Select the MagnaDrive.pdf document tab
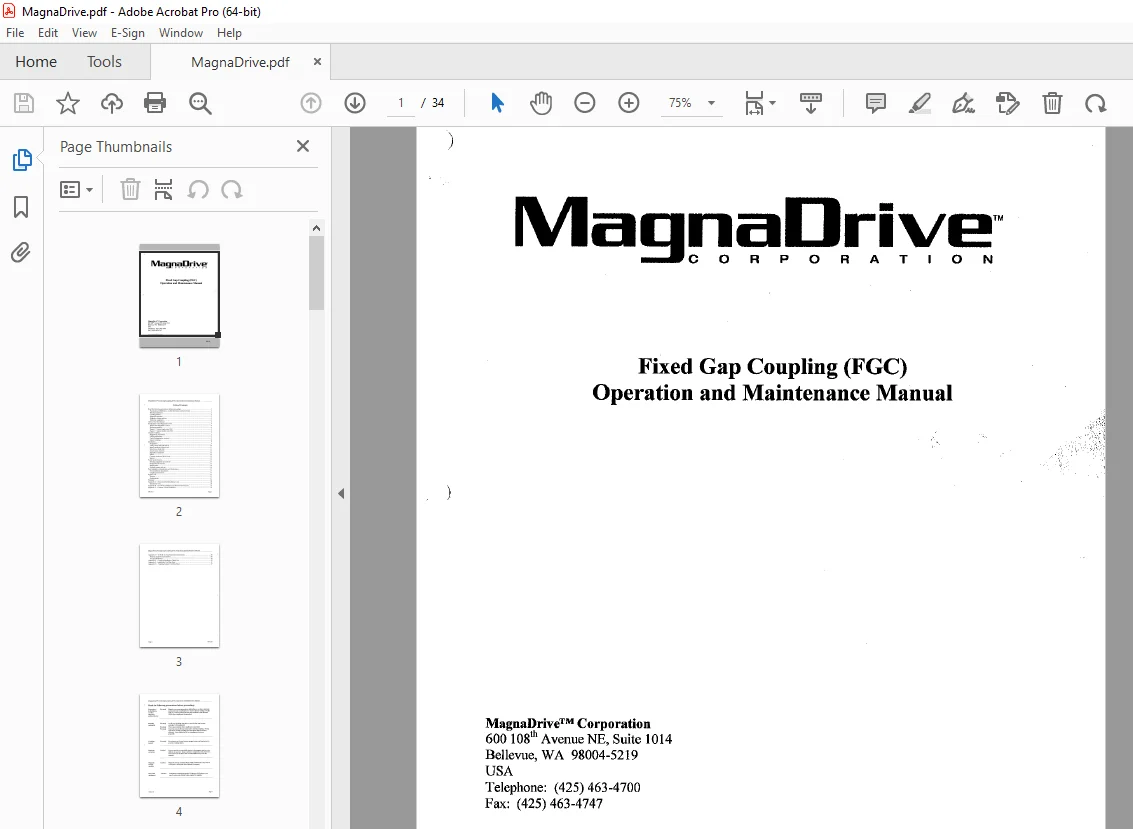This screenshot has height=829, width=1133. pos(240,62)
